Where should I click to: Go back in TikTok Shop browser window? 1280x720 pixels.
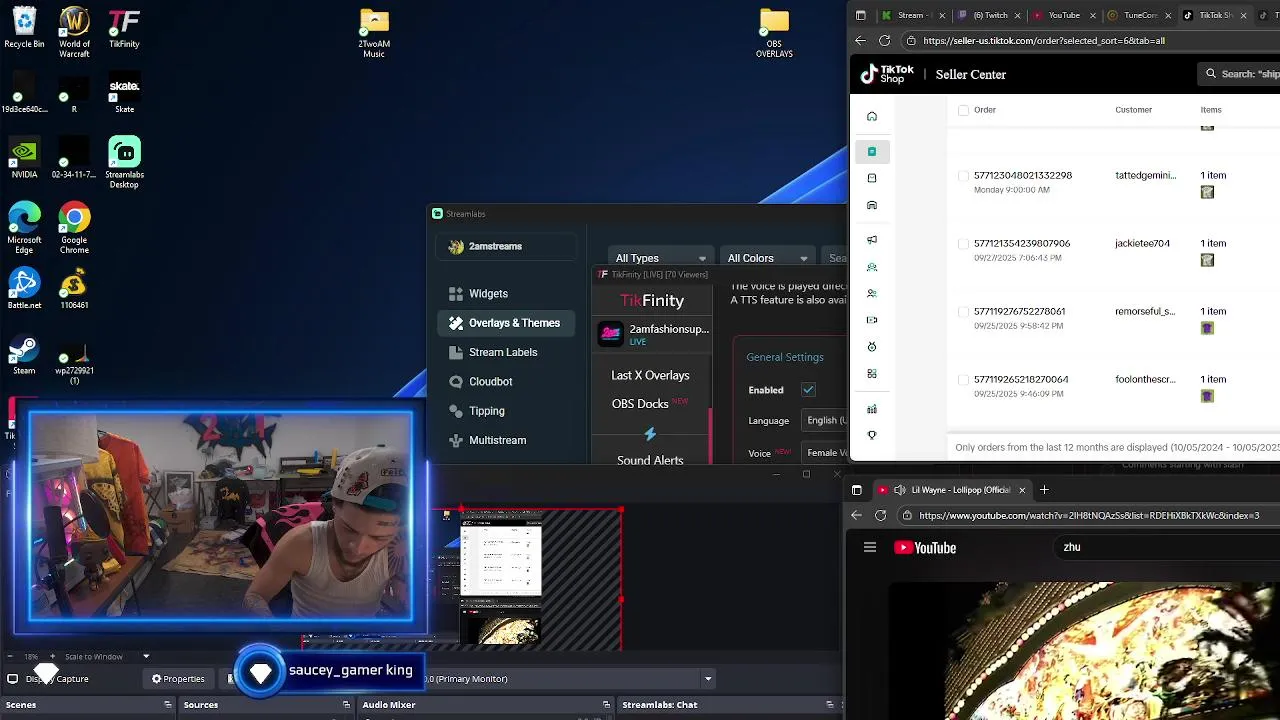tap(860, 41)
